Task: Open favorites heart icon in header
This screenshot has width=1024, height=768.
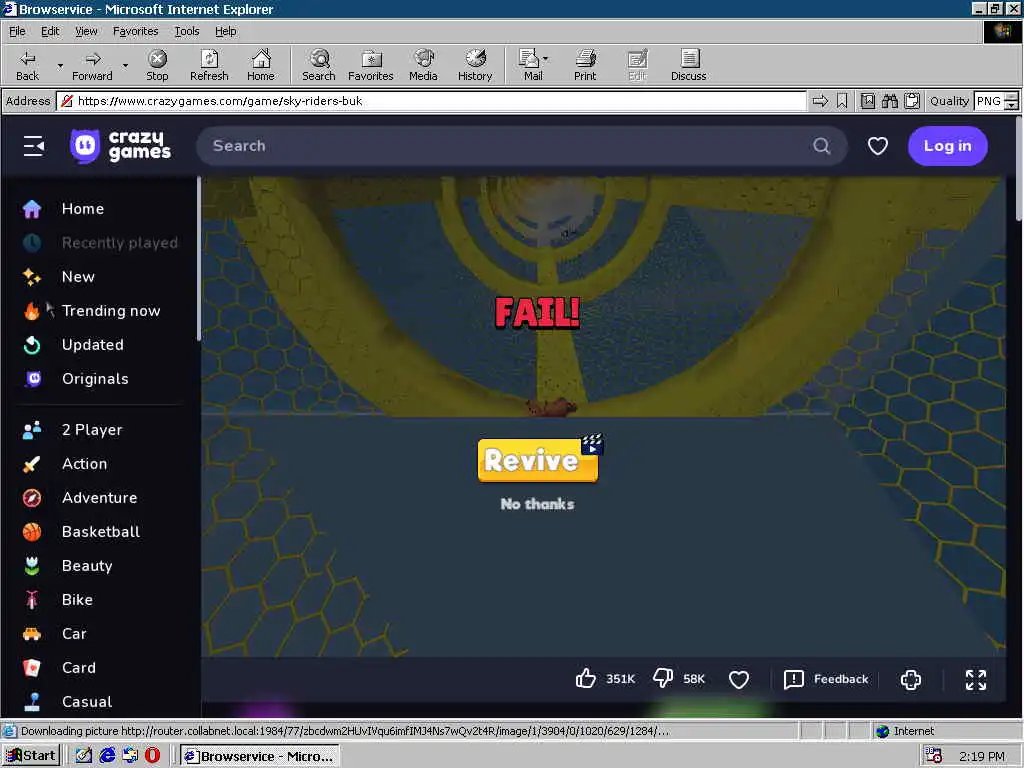Action: (878, 146)
